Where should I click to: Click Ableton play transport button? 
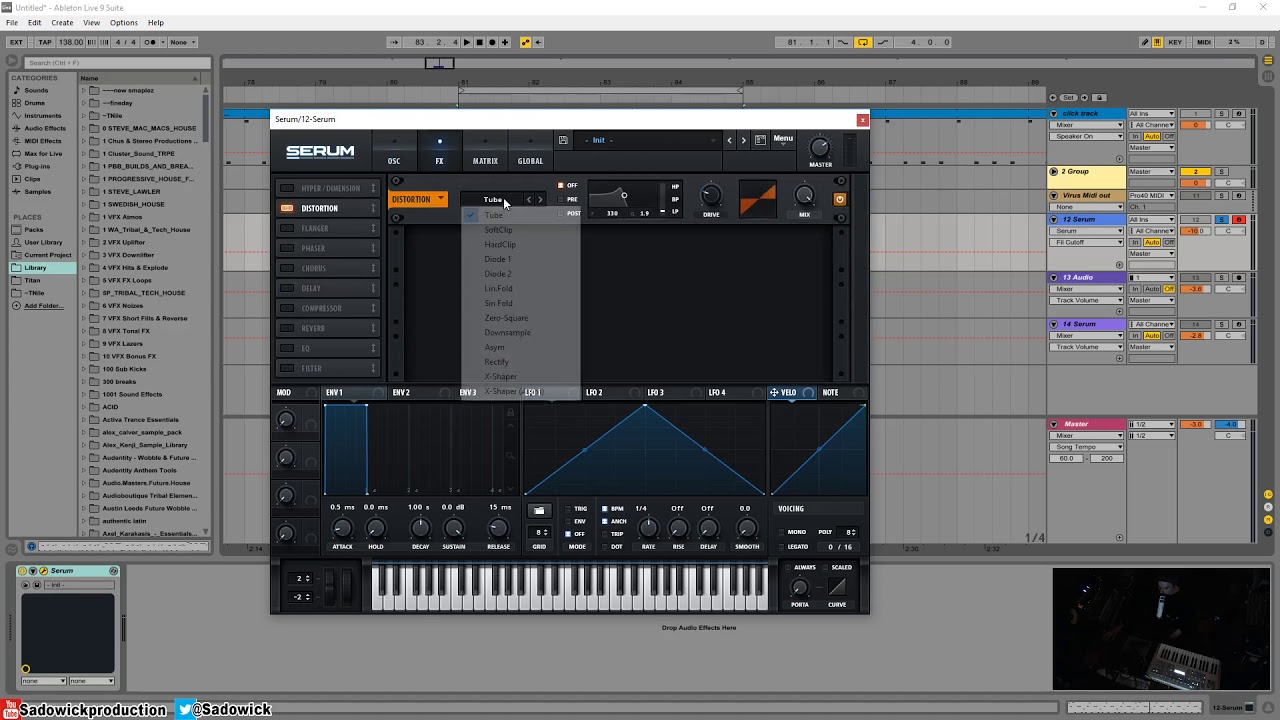coord(466,42)
